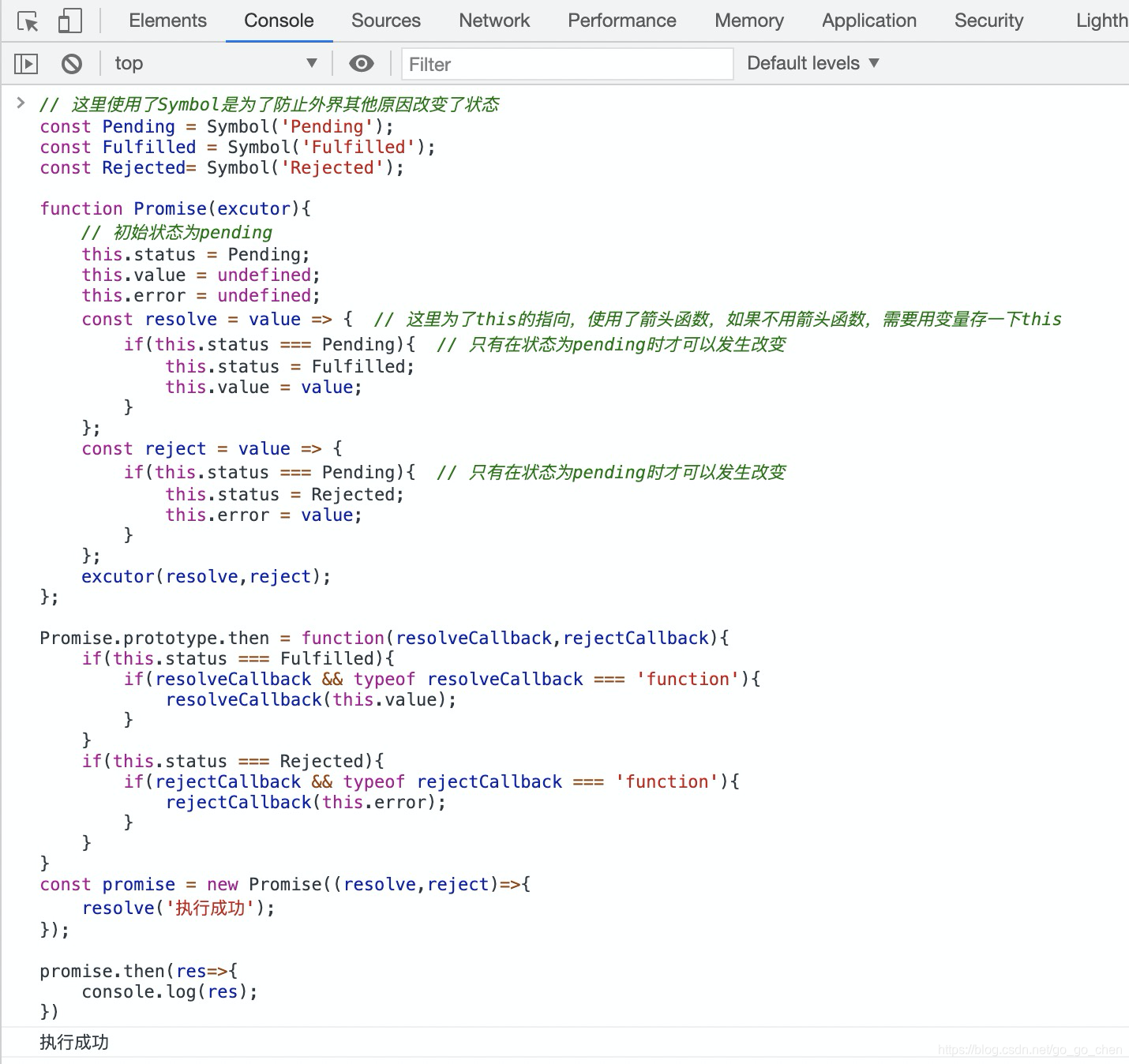The width and height of the screenshot is (1129, 1064).
Task: Click the 'this.status = Pending;' line
Action: click(x=196, y=254)
